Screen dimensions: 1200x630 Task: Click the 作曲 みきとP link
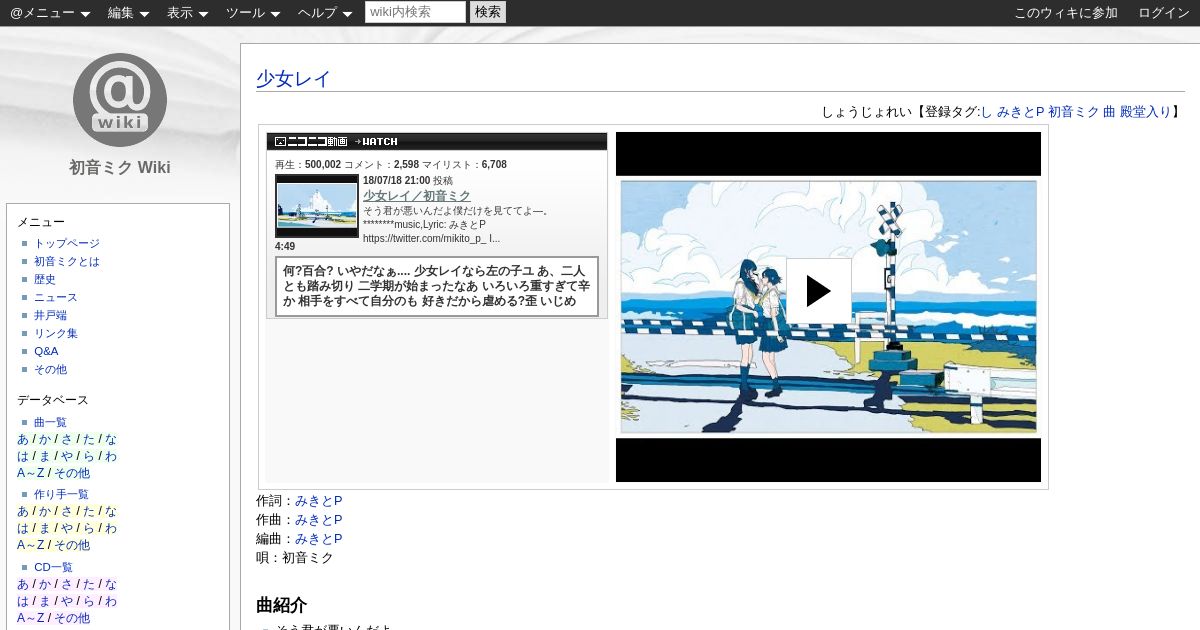tap(318, 520)
